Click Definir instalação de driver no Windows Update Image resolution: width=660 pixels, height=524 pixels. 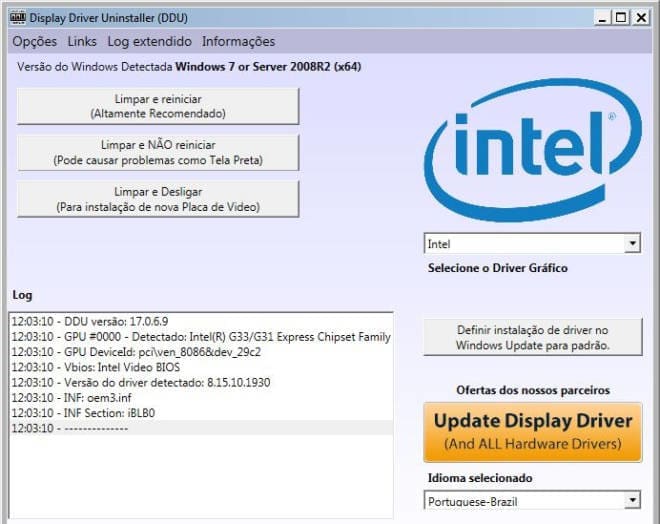point(533,338)
